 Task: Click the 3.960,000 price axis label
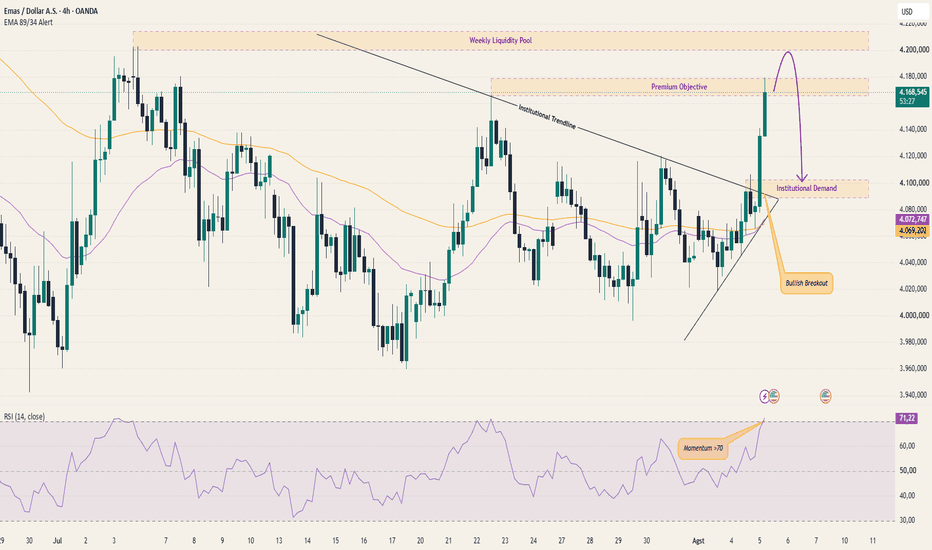coord(913,369)
